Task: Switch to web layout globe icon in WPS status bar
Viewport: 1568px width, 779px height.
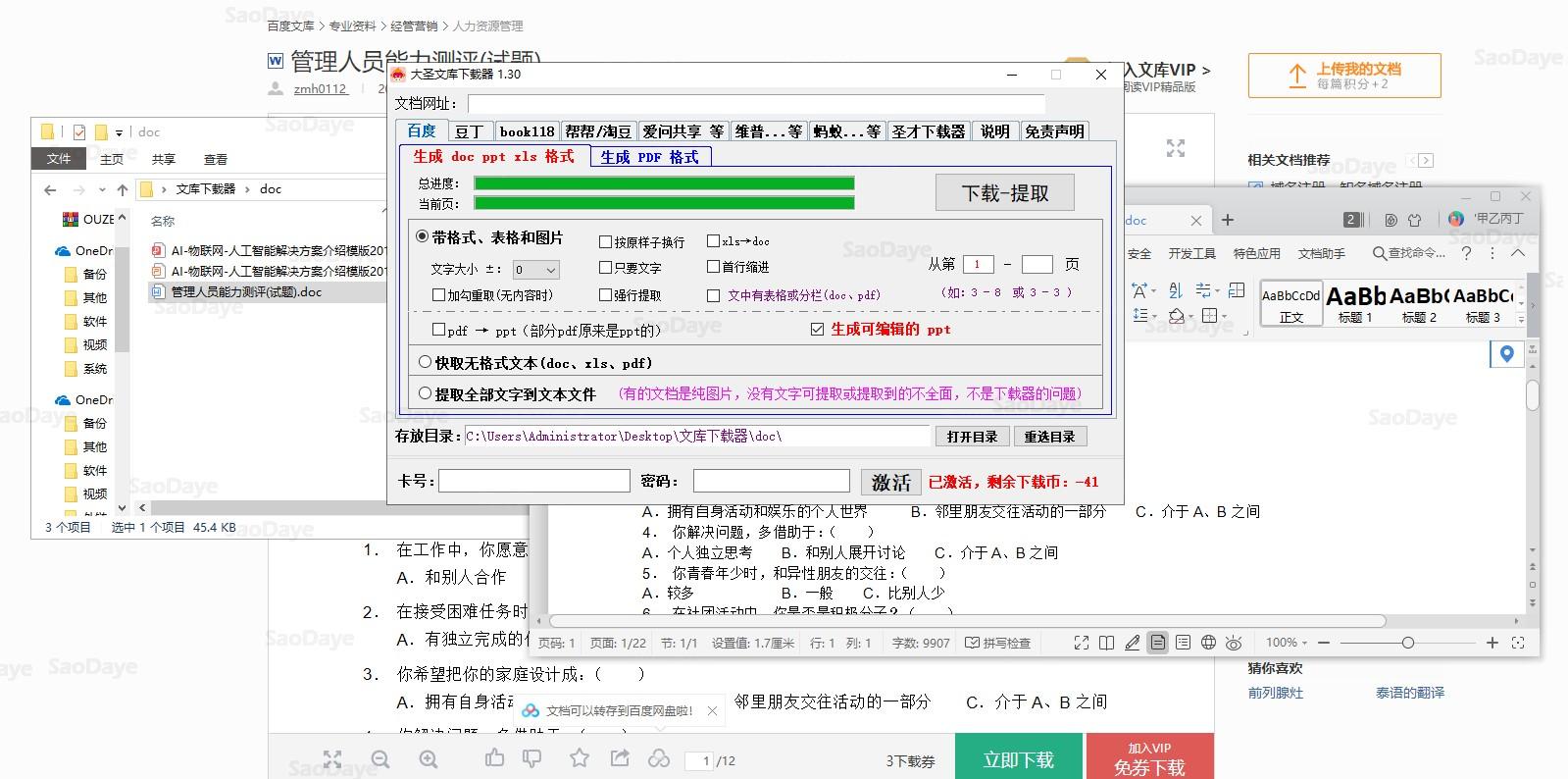Action: [1208, 643]
